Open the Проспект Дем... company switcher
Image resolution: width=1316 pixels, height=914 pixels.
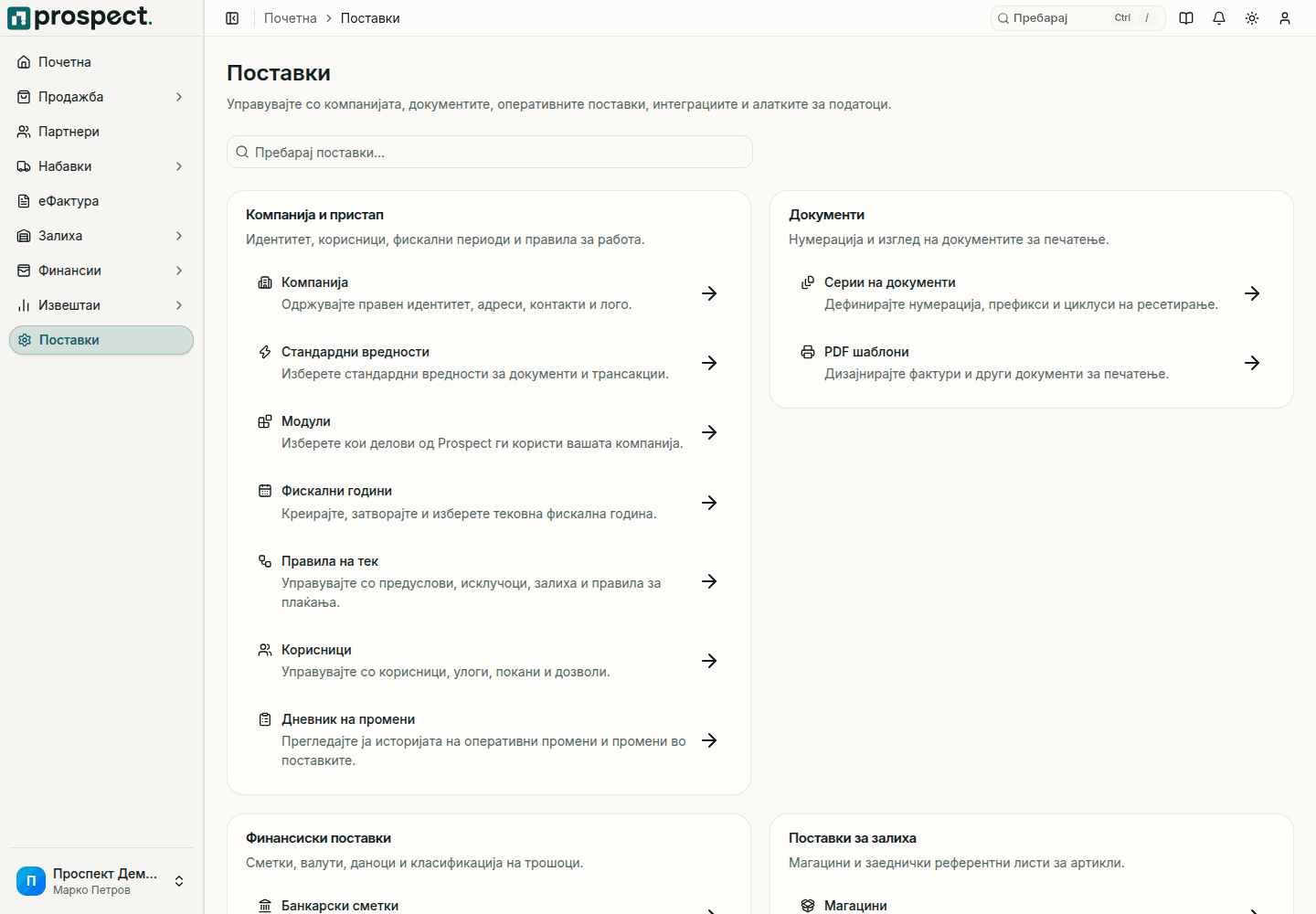(101, 881)
